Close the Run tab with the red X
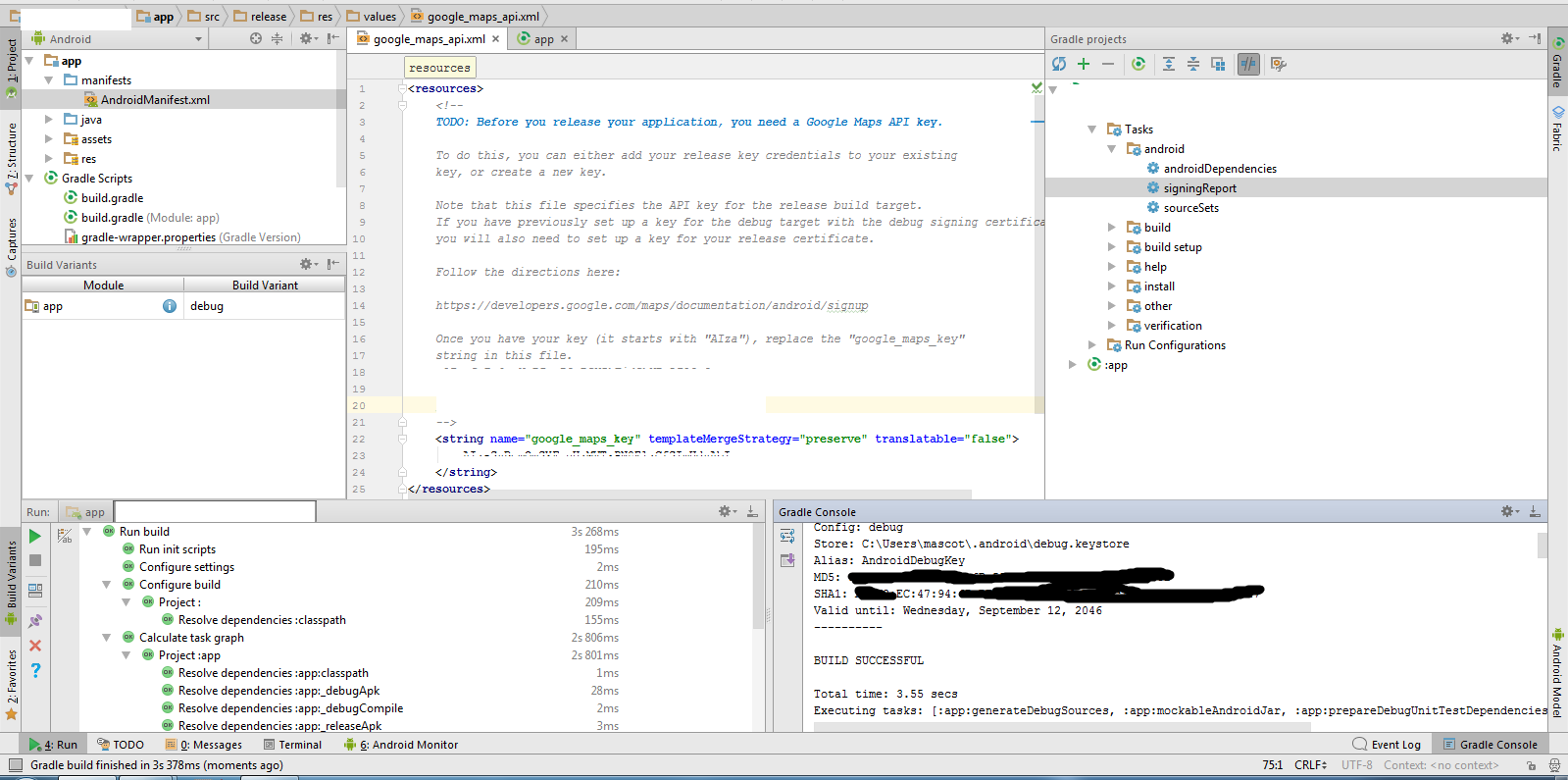This screenshot has height=780, width=1568. point(35,646)
